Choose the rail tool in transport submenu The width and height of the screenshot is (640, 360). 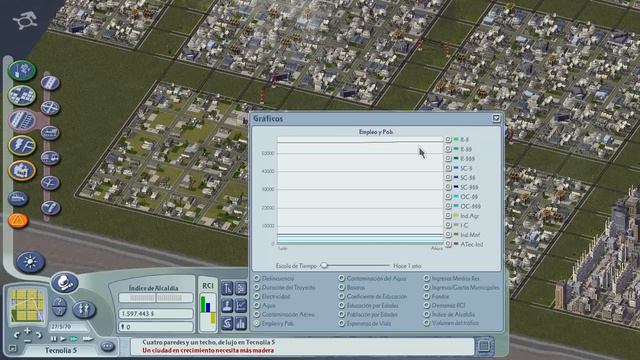[x=50, y=133]
